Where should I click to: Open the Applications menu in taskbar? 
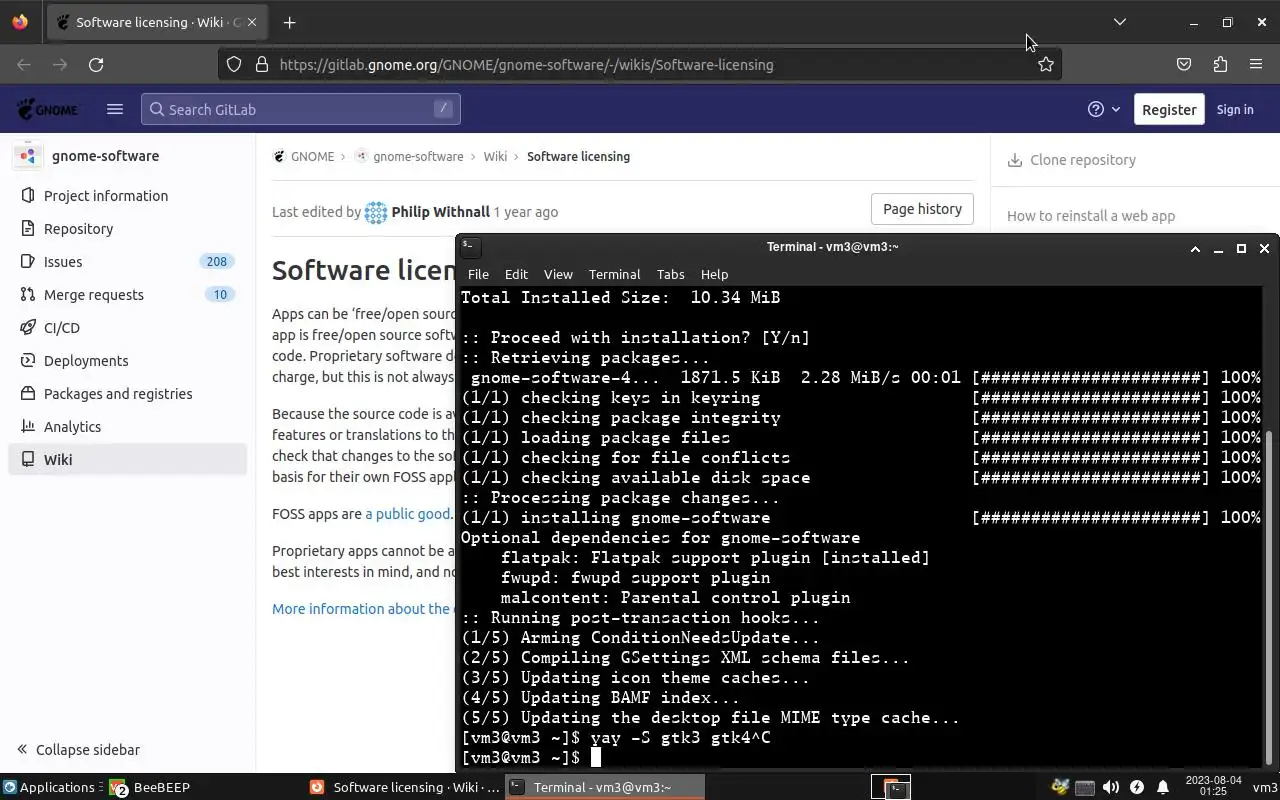49,787
